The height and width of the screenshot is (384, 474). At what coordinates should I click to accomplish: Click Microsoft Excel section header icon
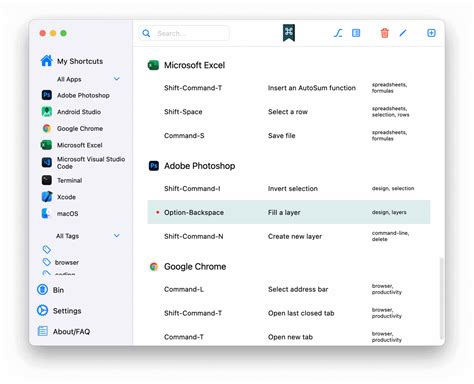click(153, 65)
